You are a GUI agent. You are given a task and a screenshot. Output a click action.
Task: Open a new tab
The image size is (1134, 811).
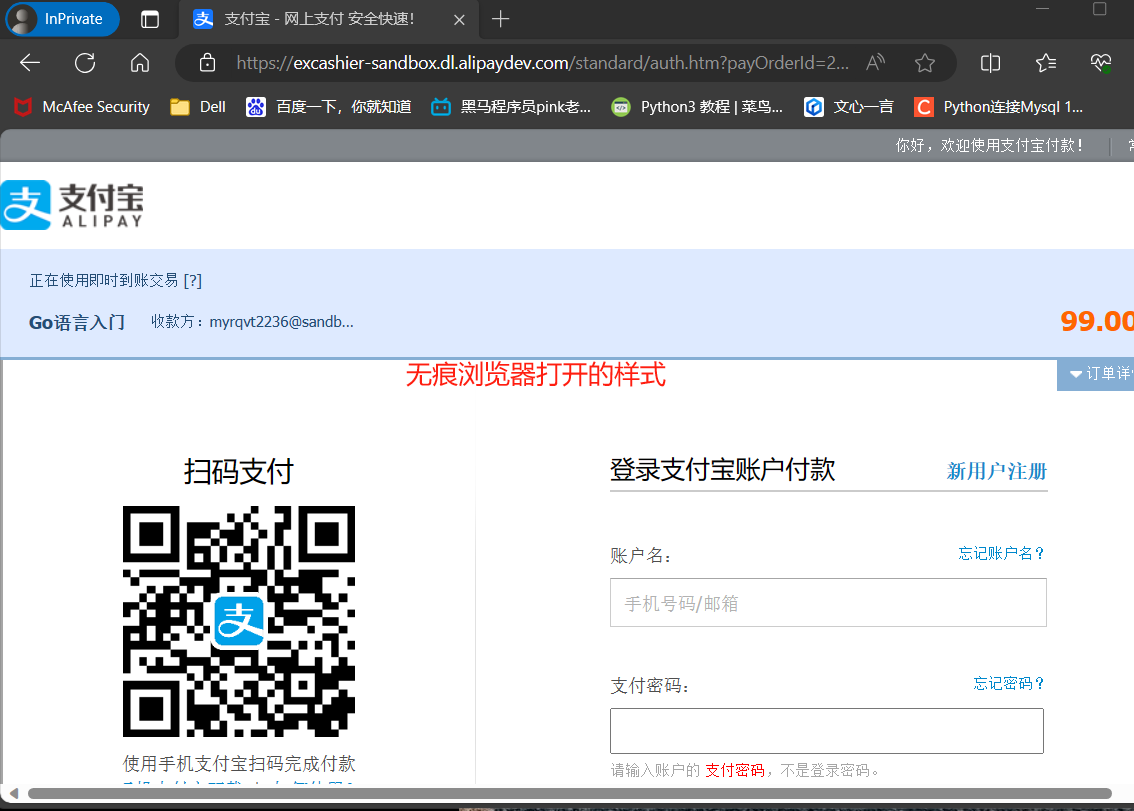click(500, 19)
